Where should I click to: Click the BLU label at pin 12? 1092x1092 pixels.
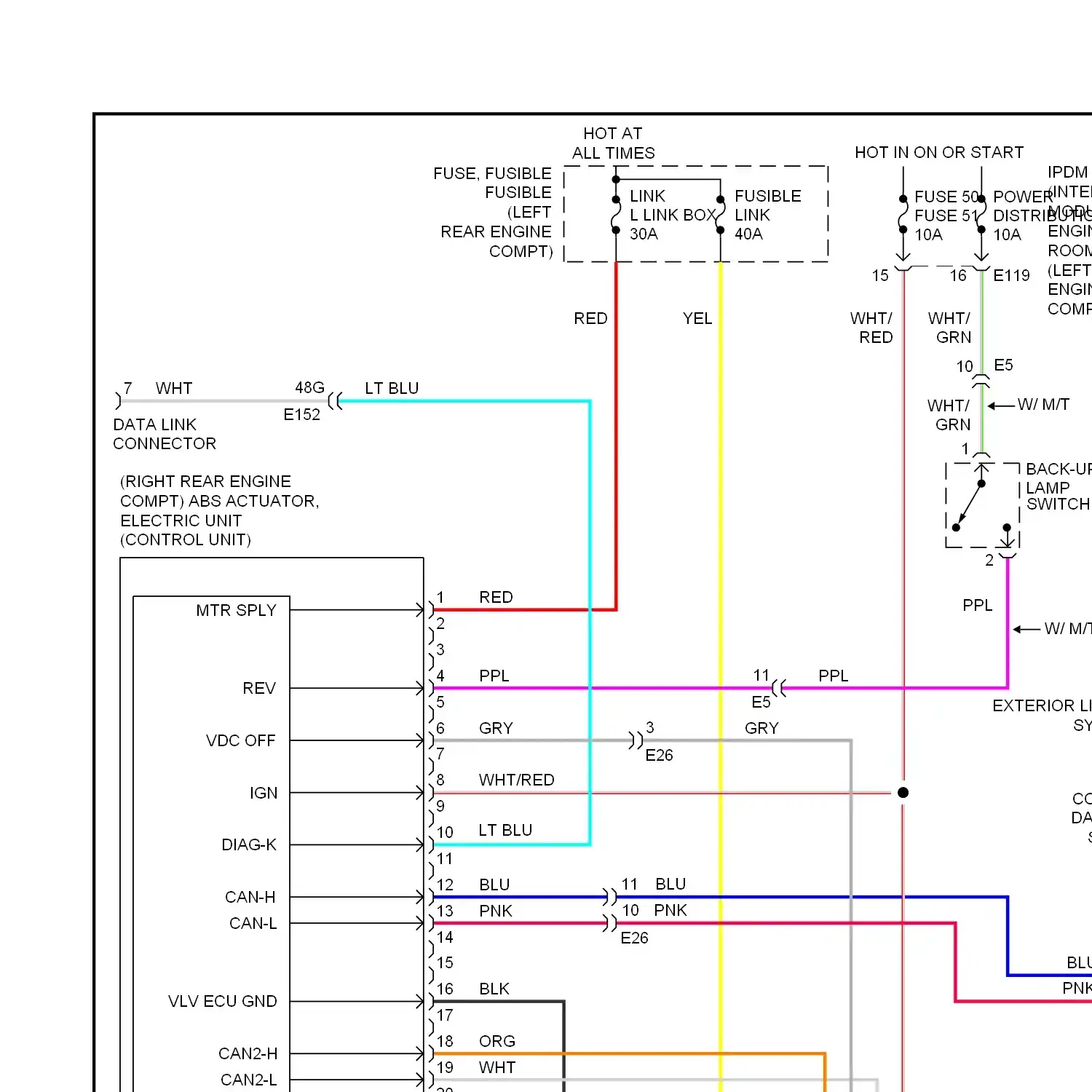click(494, 885)
